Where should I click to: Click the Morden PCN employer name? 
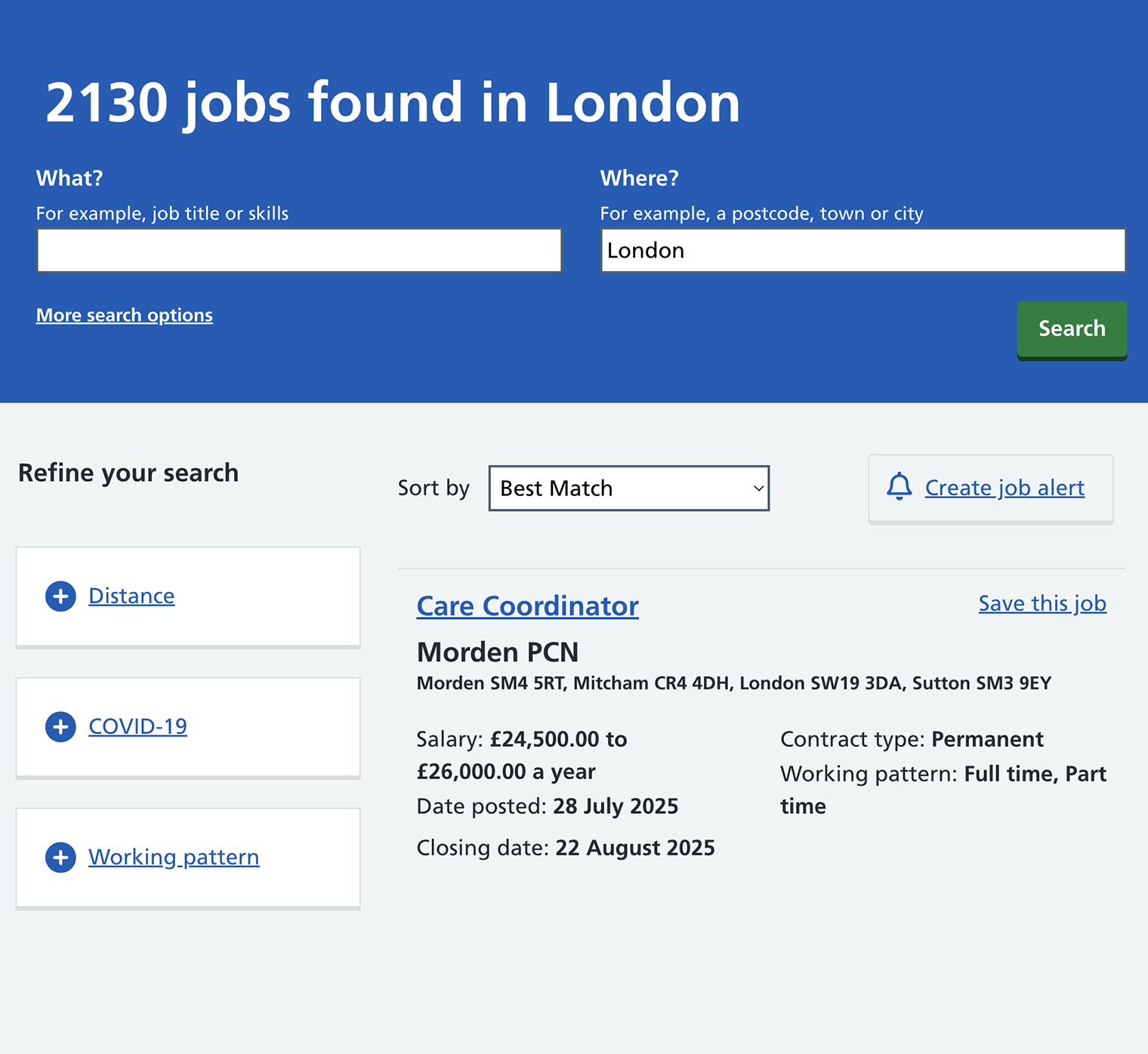pyautogui.click(x=498, y=652)
